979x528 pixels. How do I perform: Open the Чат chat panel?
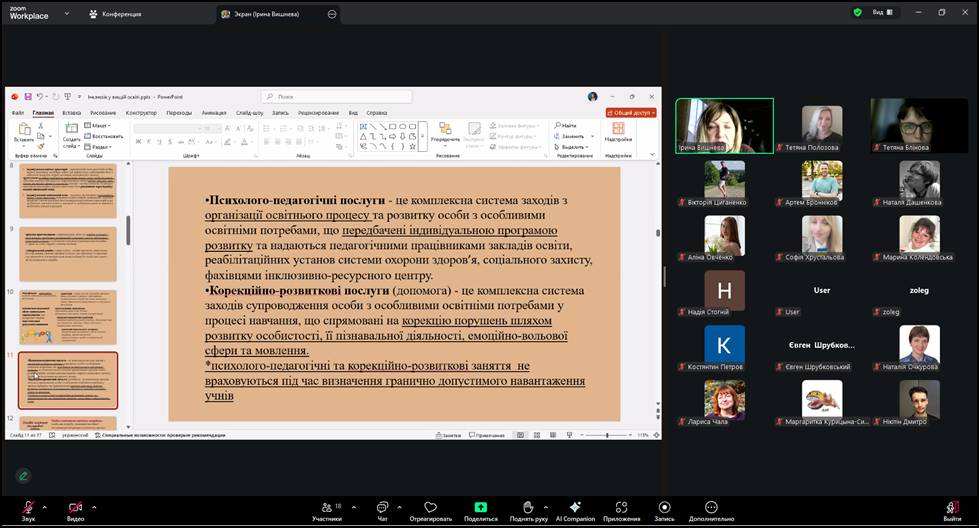click(x=382, y=507)
